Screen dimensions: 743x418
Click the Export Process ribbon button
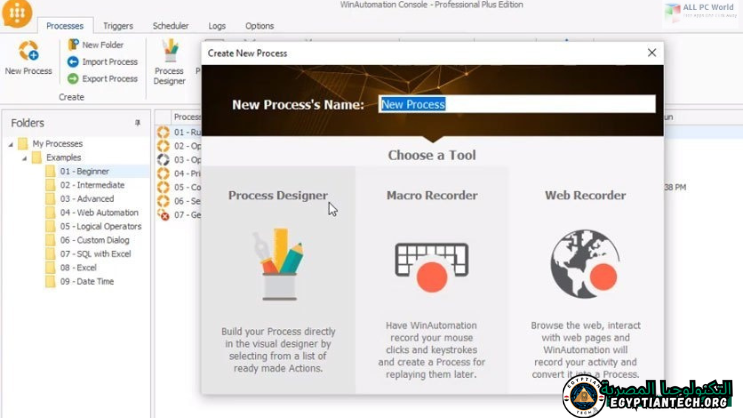pyautogui.click(x=102, y=79)
